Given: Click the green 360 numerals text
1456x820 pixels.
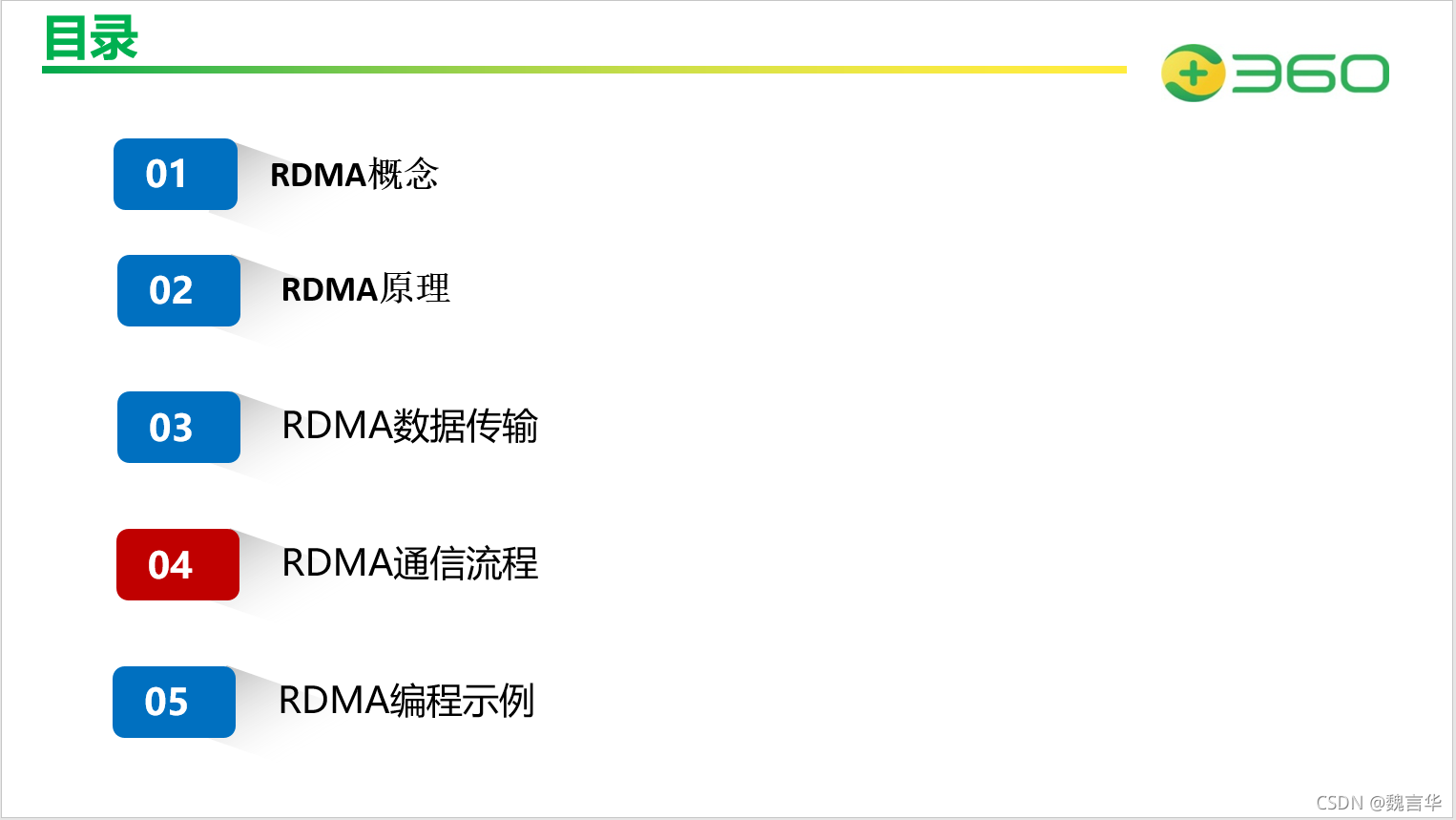Looking at the screenshot, I should [x=1310, y=74].
